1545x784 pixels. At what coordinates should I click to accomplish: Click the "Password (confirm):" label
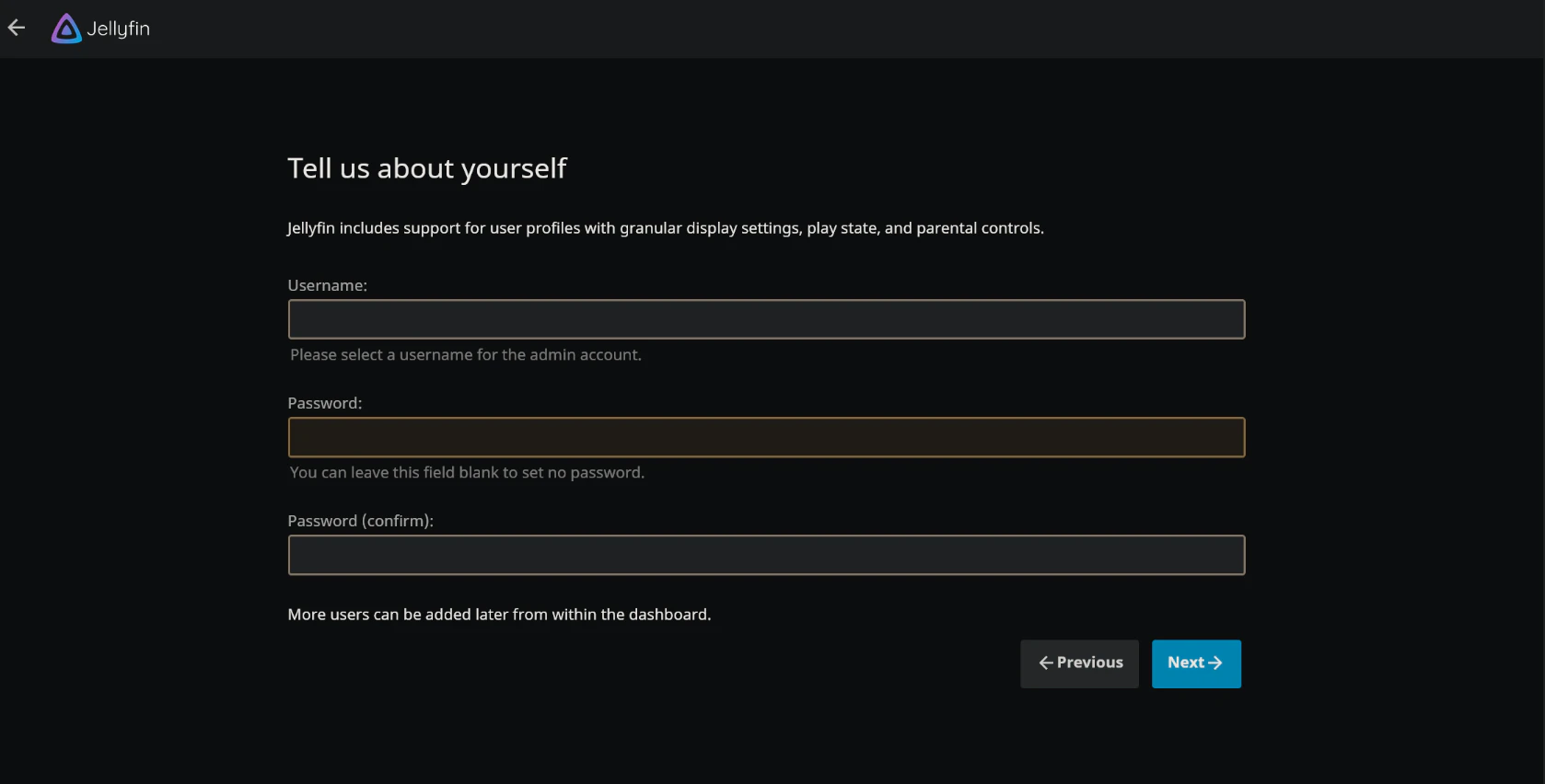361,521
